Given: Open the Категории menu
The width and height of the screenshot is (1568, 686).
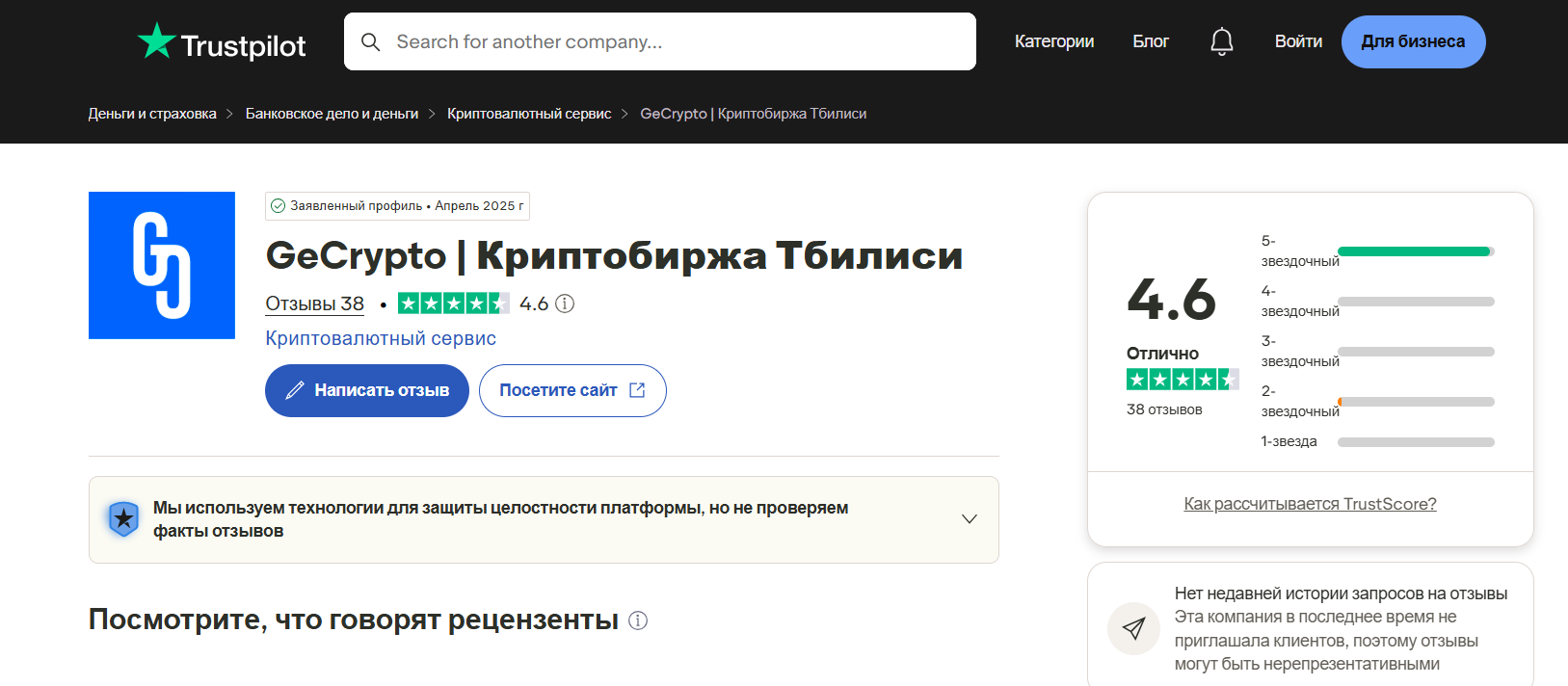Looking at the screenshot, I should point(1054,41).
